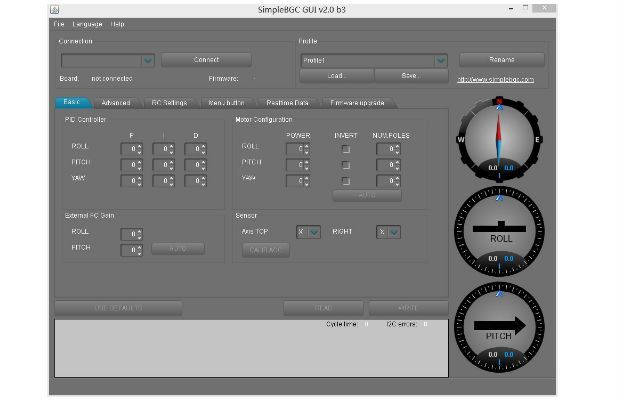
Task: Click the PITCH D value stepper
Action: (x=195, y=165)
